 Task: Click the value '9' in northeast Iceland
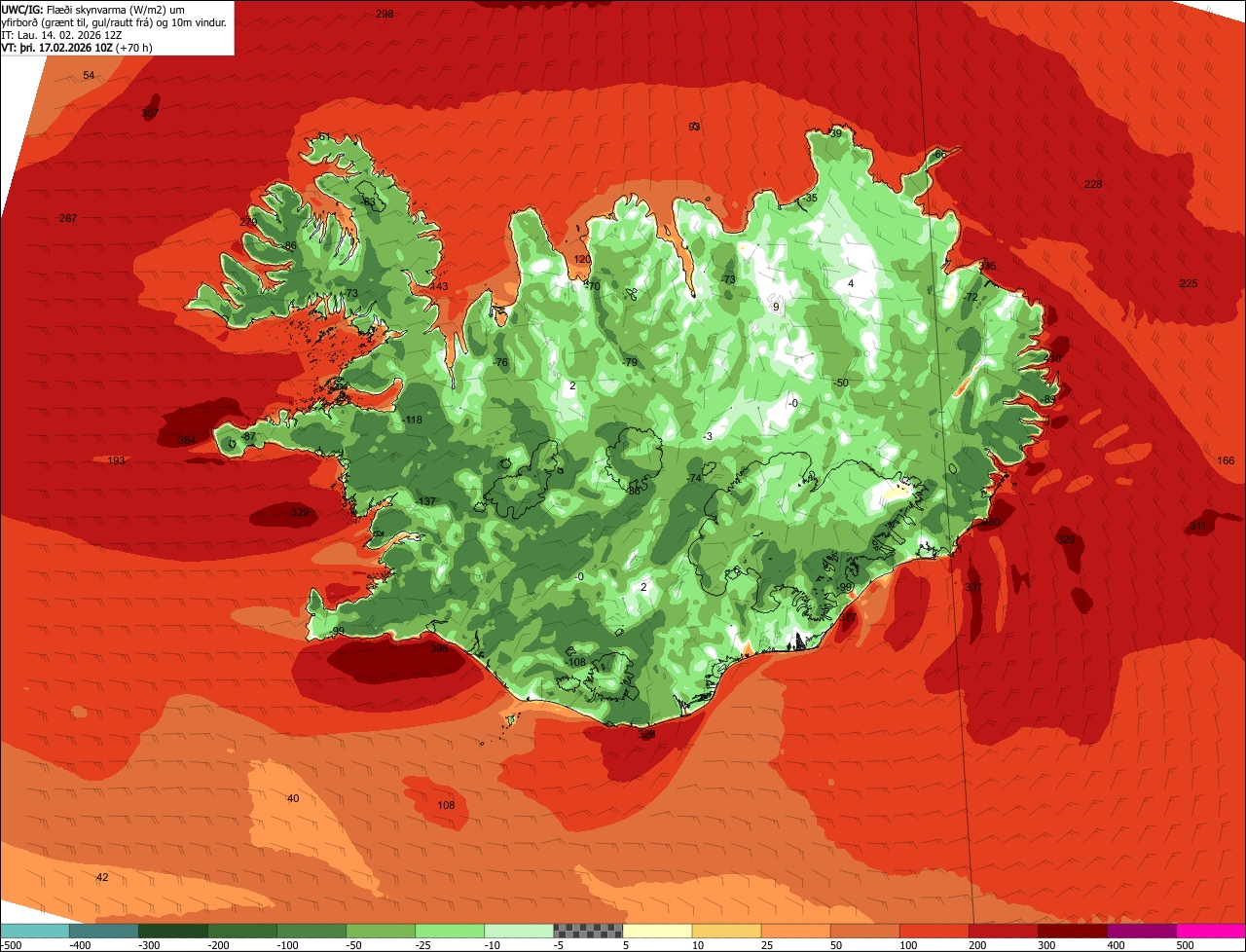point(776,307)
